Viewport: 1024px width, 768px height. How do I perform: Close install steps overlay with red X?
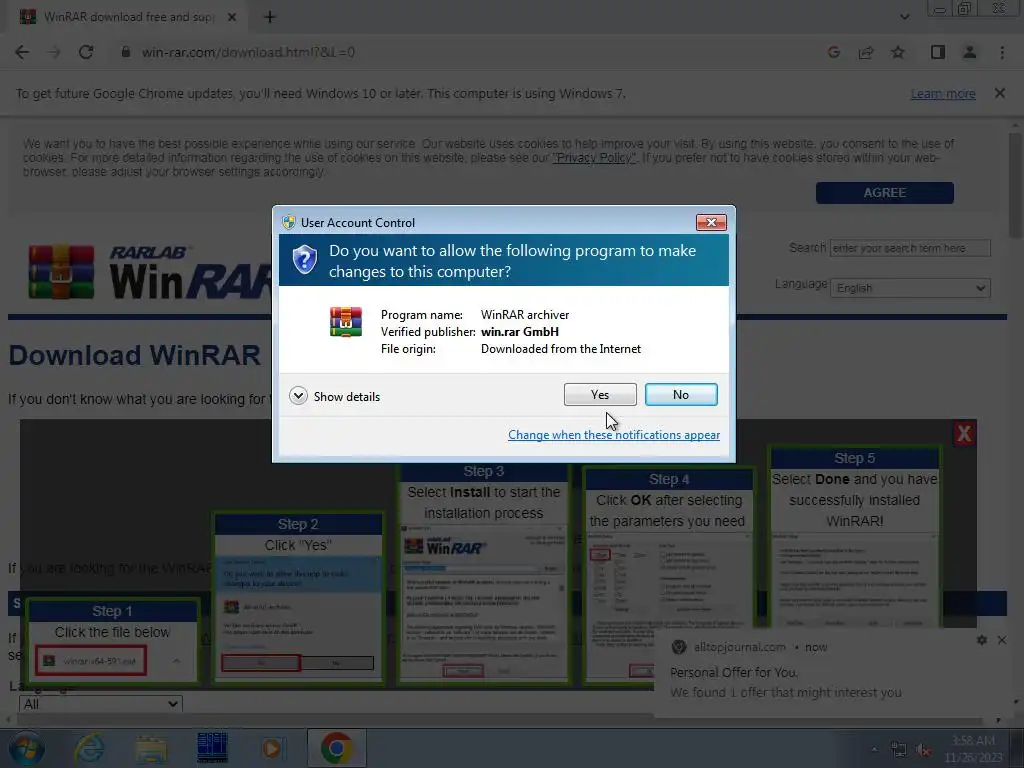click(x=964, y=434)
